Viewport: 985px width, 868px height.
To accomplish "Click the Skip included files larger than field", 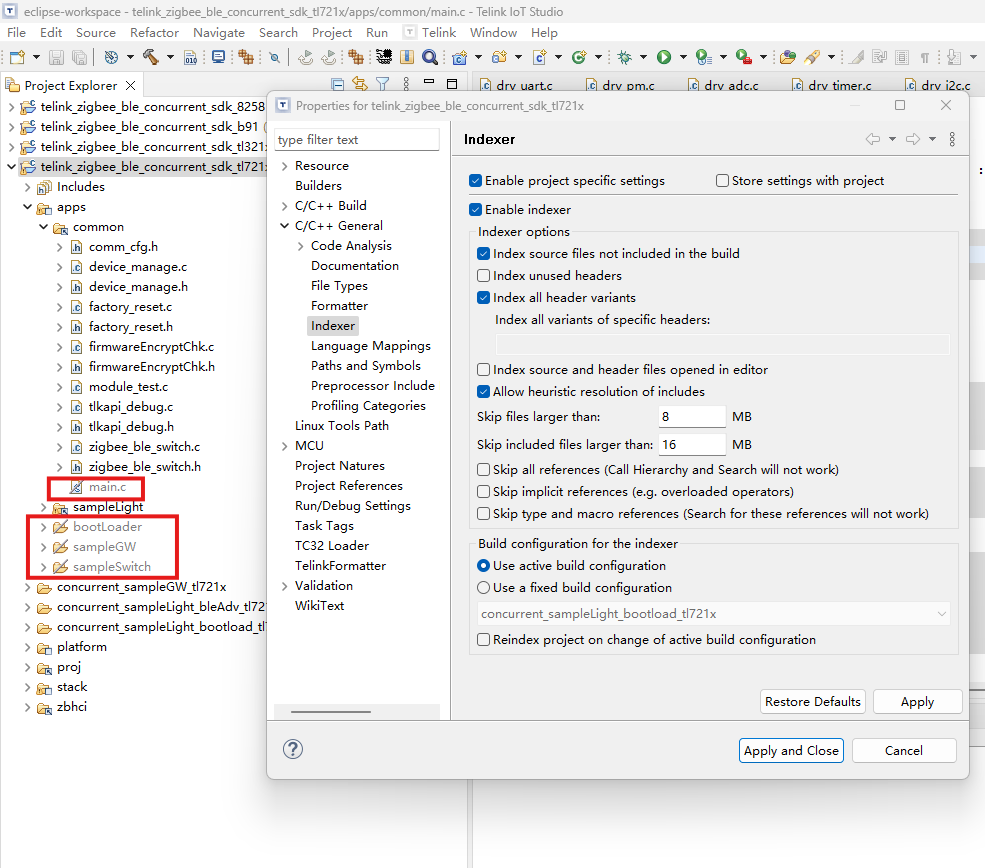I will click(x=692, y=445).
